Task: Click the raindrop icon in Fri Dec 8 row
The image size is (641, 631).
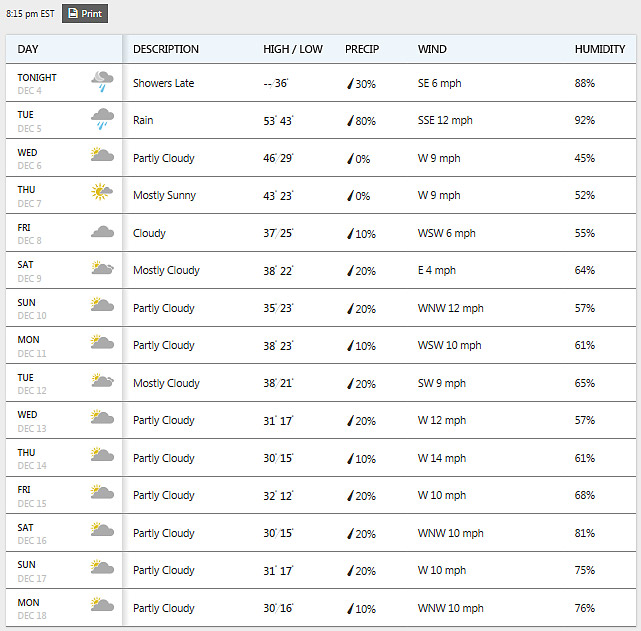Action: (350, 234)
